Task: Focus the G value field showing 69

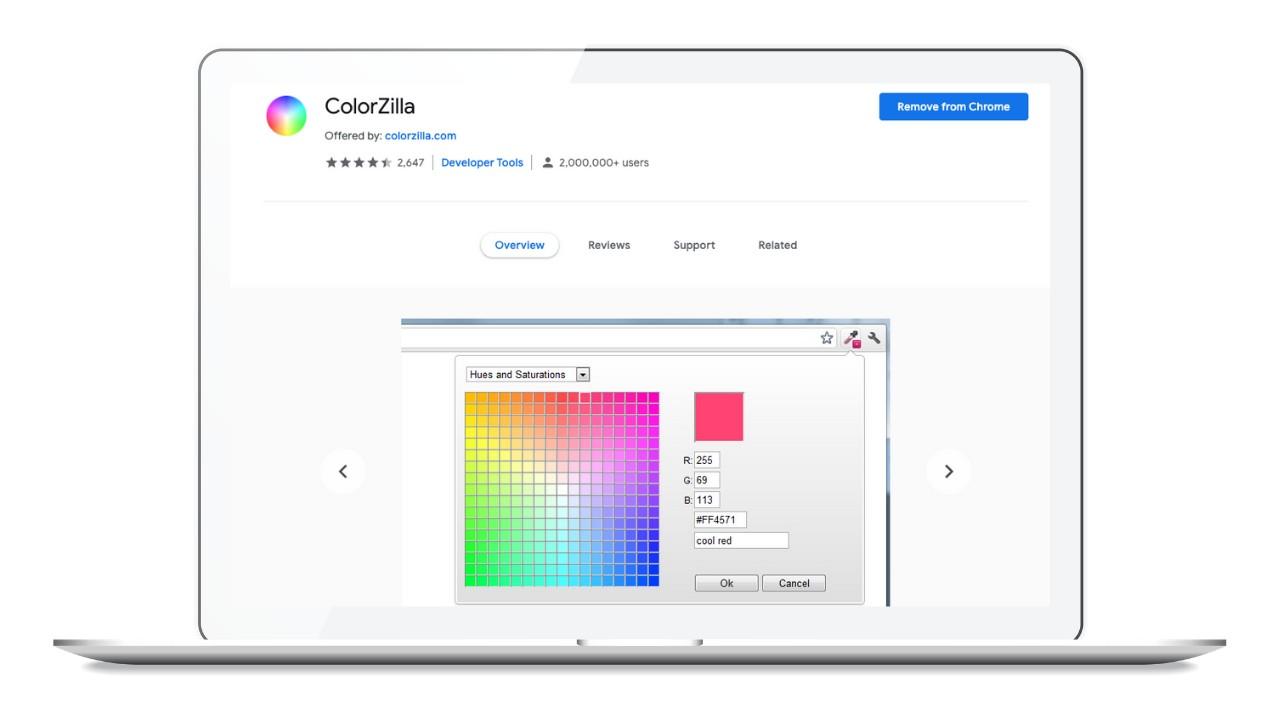Action: point(707,480)
